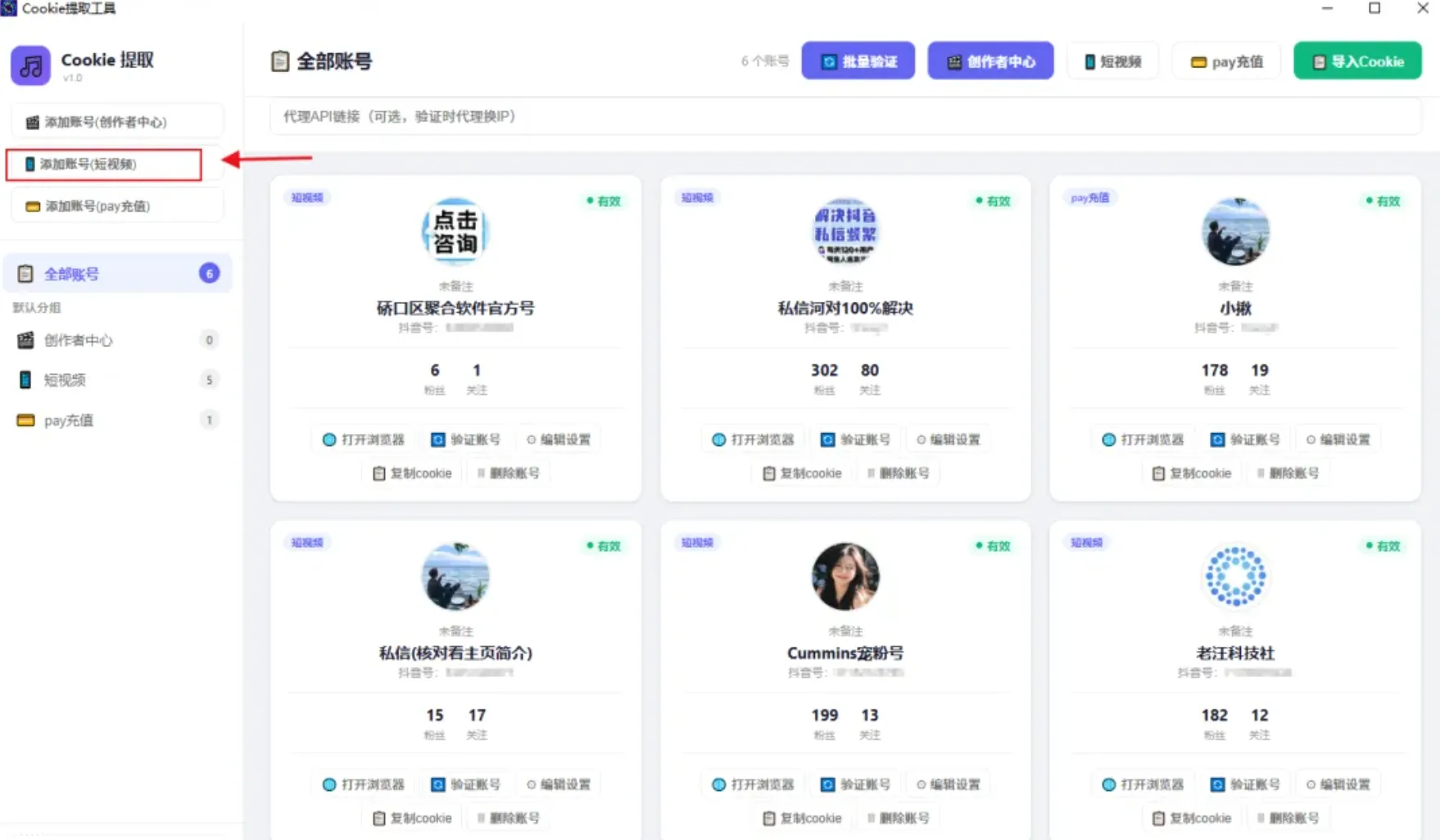Copy cookie of 私信河对100%解决
This screenshot has width=1440, height=840.
pos(802,473)
